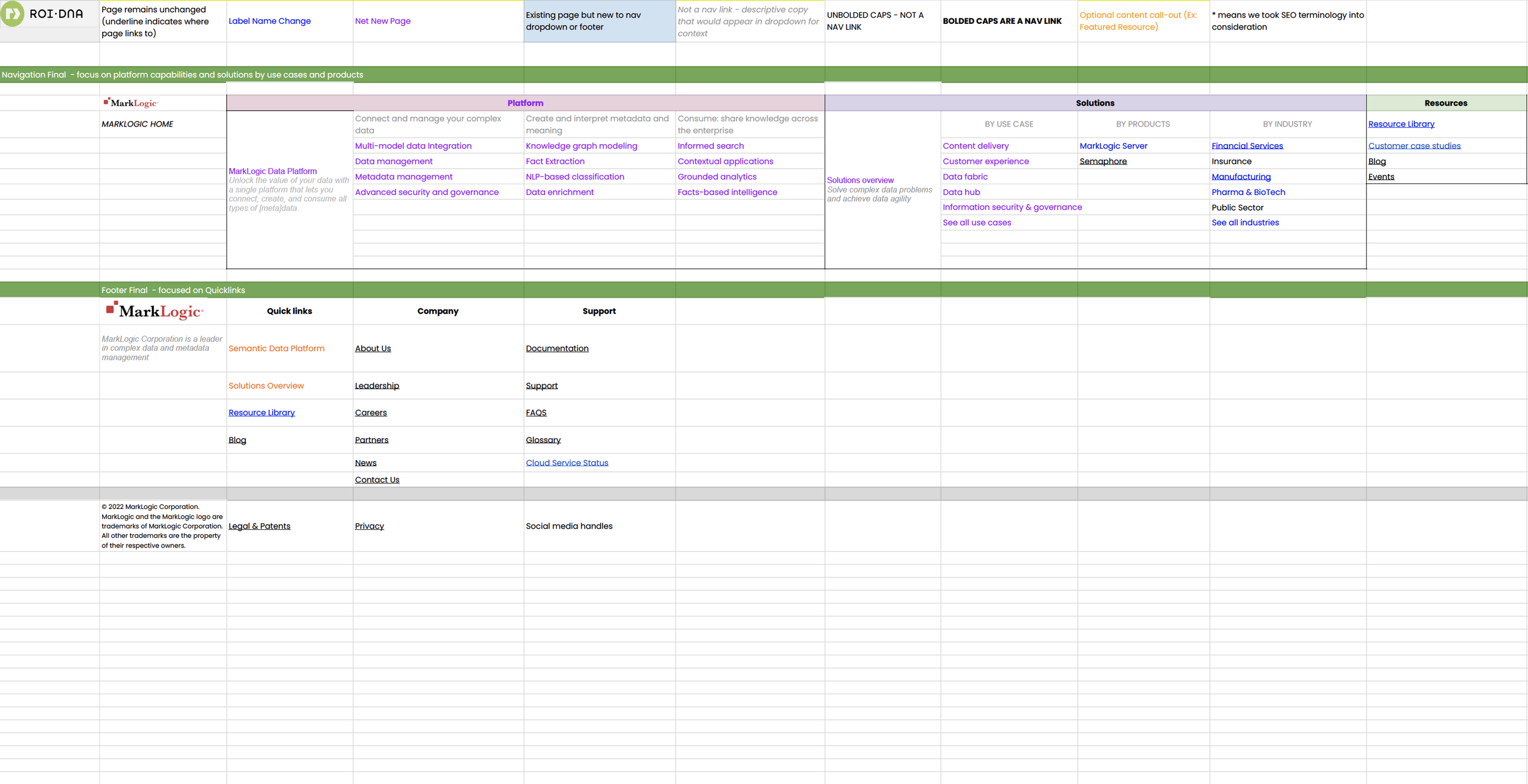Click the Semaphore product link
Viewport: 1528px width, 784px height.
[x=1103, y=161]
